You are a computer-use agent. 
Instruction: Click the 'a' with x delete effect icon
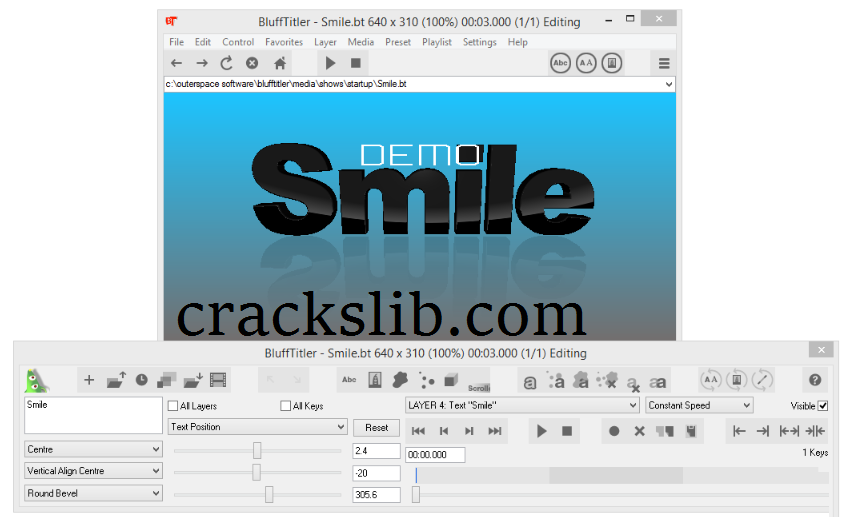633,384
